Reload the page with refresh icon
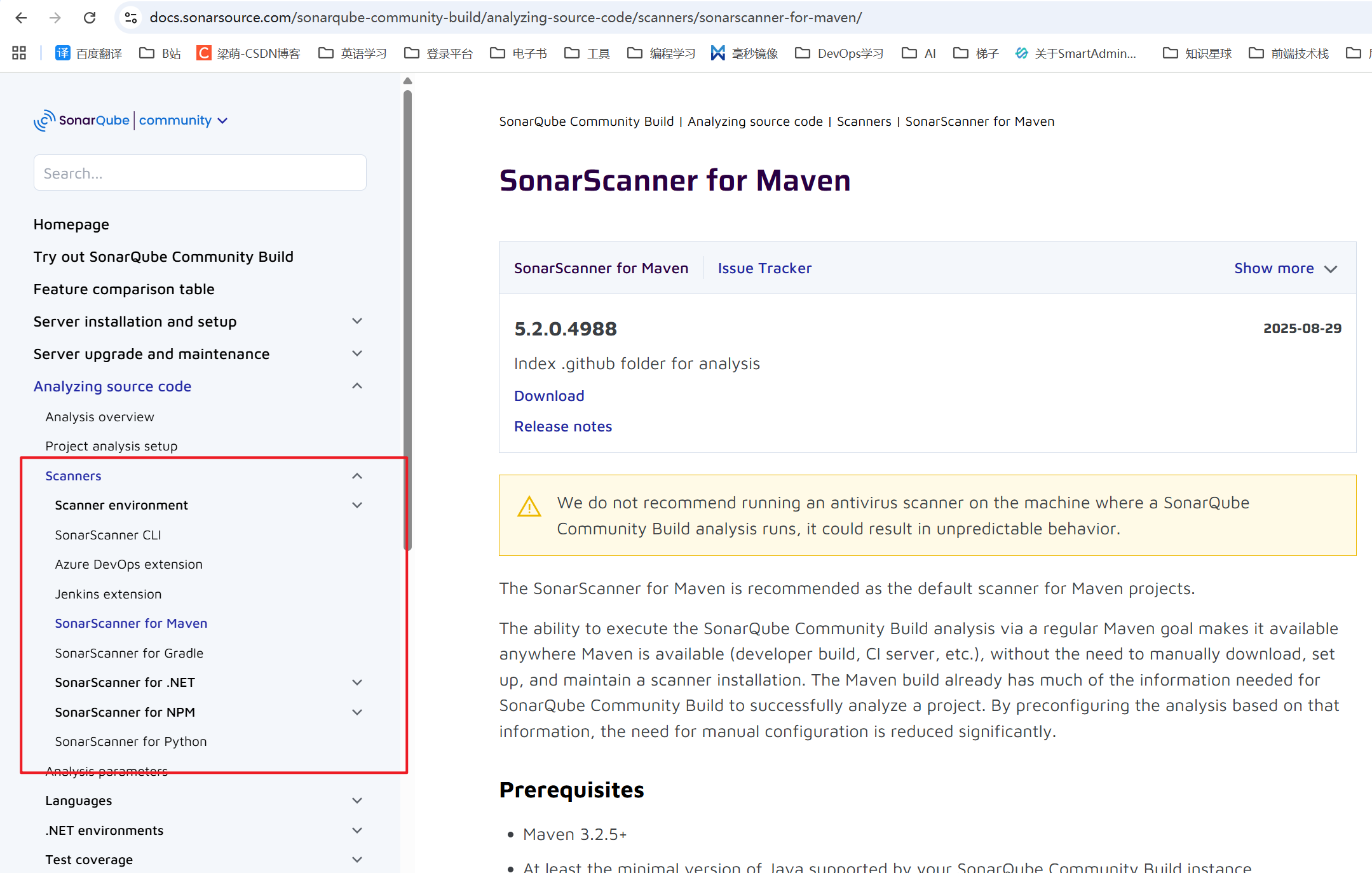The image size is (1372, 873). (90, 18)
